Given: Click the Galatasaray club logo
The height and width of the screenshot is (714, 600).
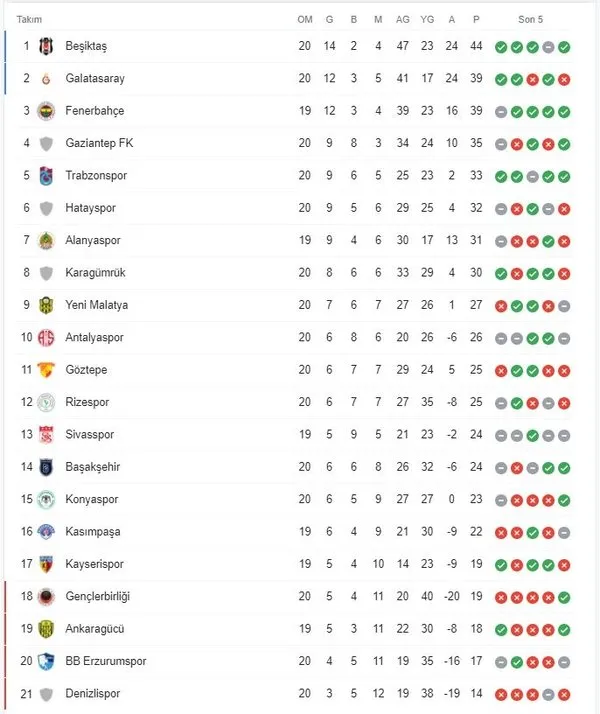Looking at the screenshot, I should coord(45,78).
